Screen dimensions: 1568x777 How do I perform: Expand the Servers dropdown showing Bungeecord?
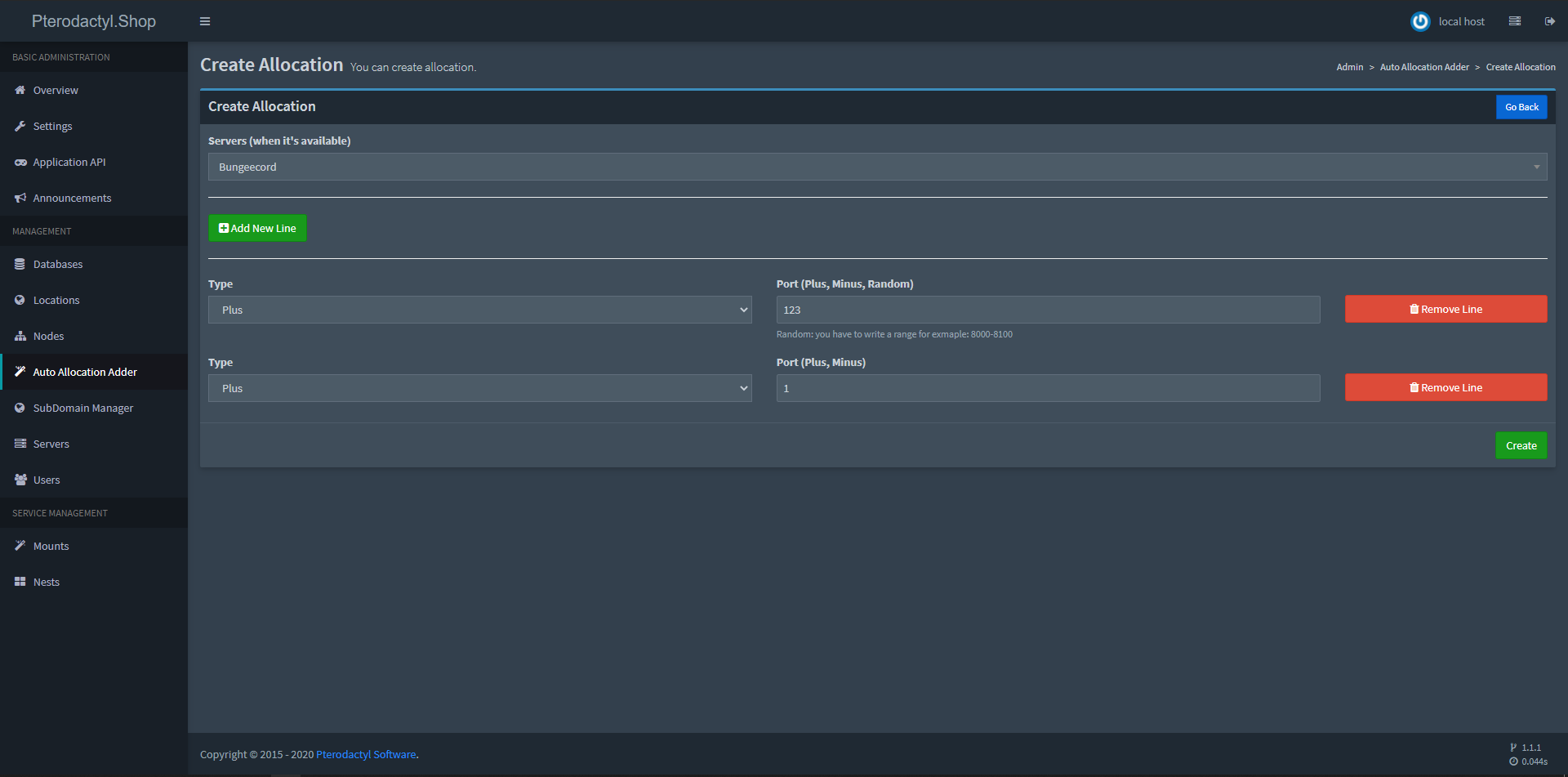coord(877,167)
